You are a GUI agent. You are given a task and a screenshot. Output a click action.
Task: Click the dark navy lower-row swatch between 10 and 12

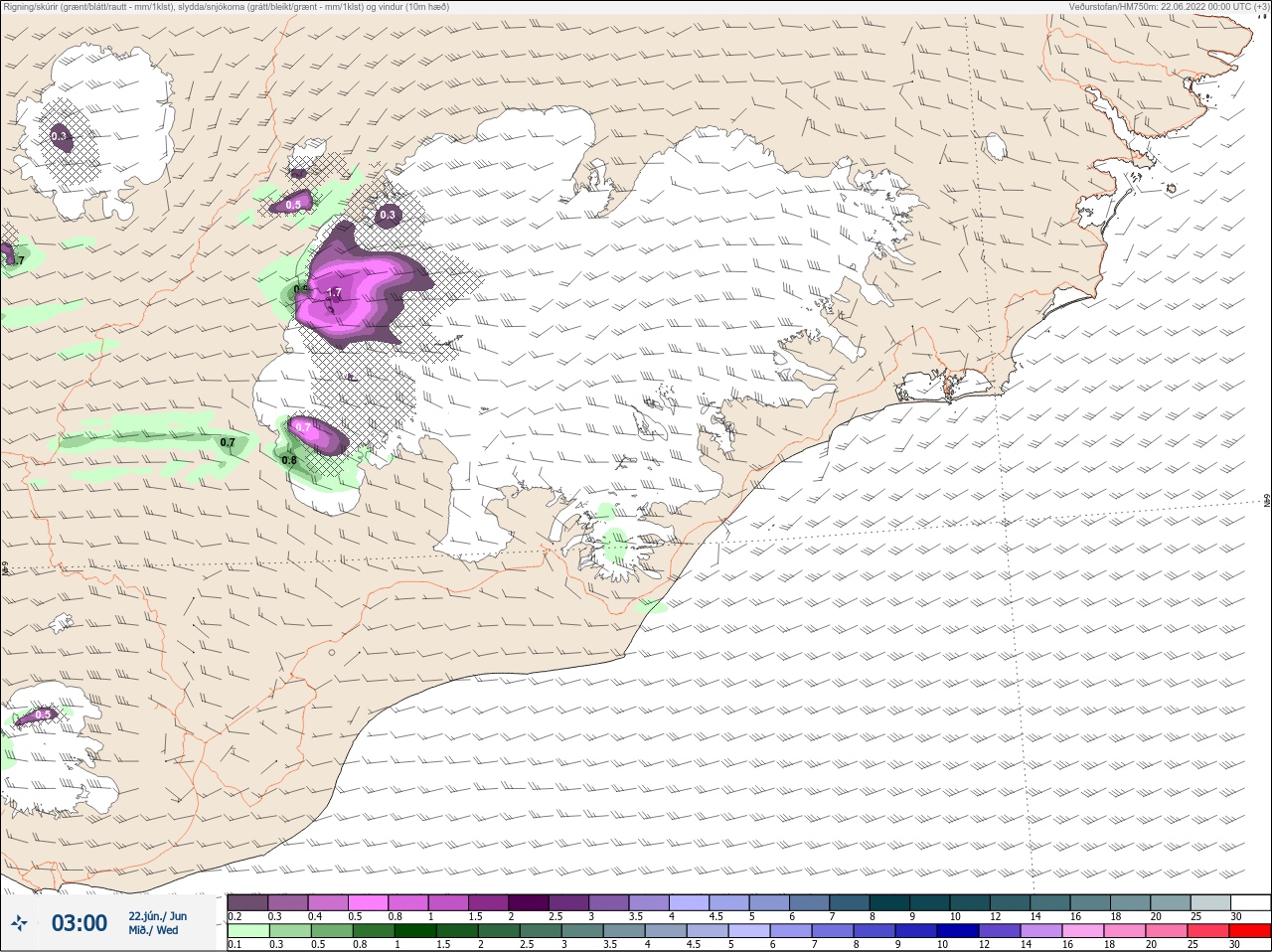click(960, 931)
